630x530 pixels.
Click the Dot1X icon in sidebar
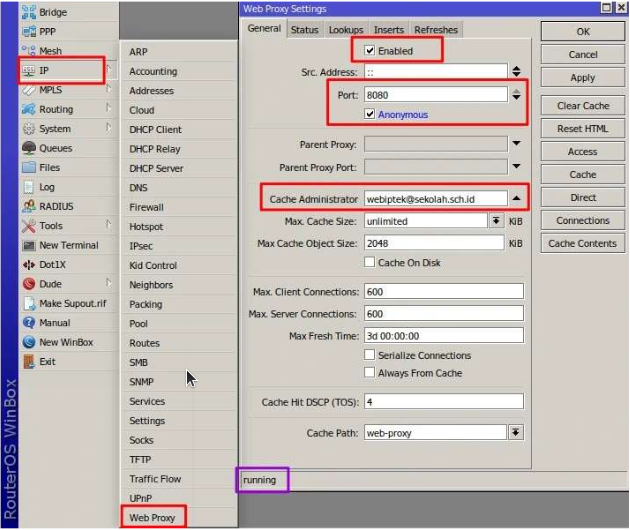28,264
